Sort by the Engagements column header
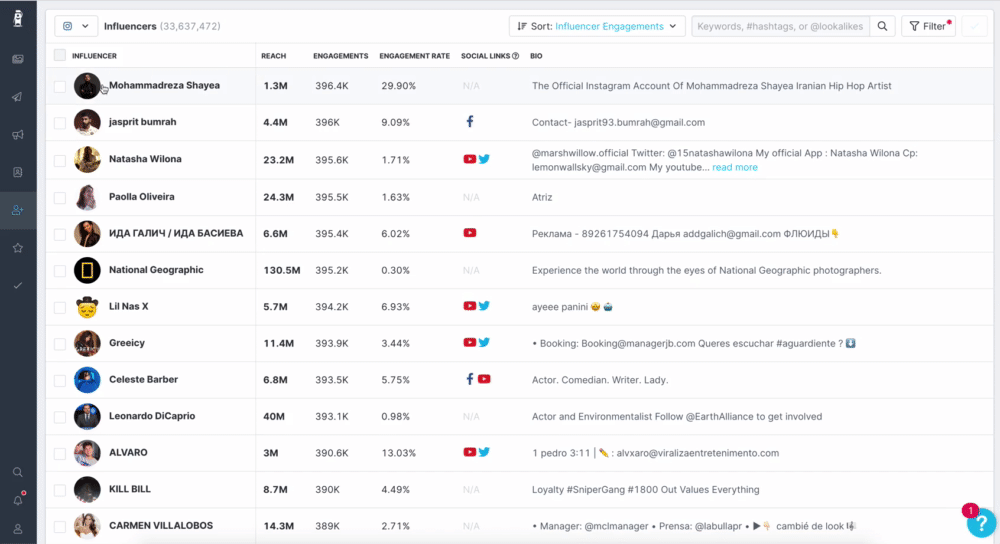1000x544 pixels. click(x=341, y=56)
